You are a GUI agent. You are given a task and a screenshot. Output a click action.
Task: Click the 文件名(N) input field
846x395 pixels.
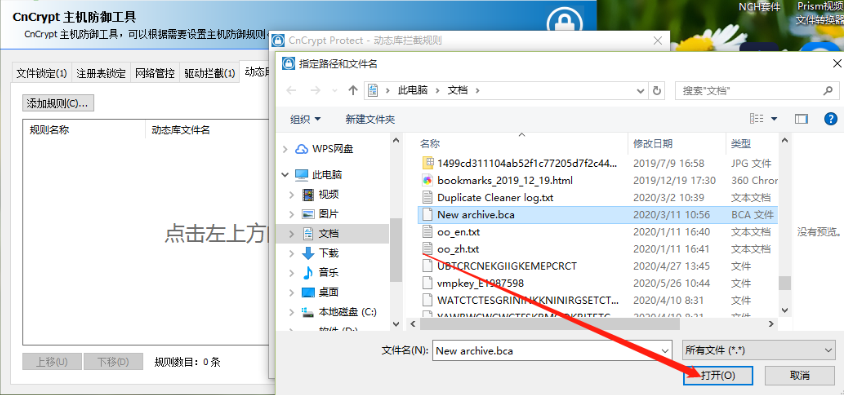coord(546,351)
